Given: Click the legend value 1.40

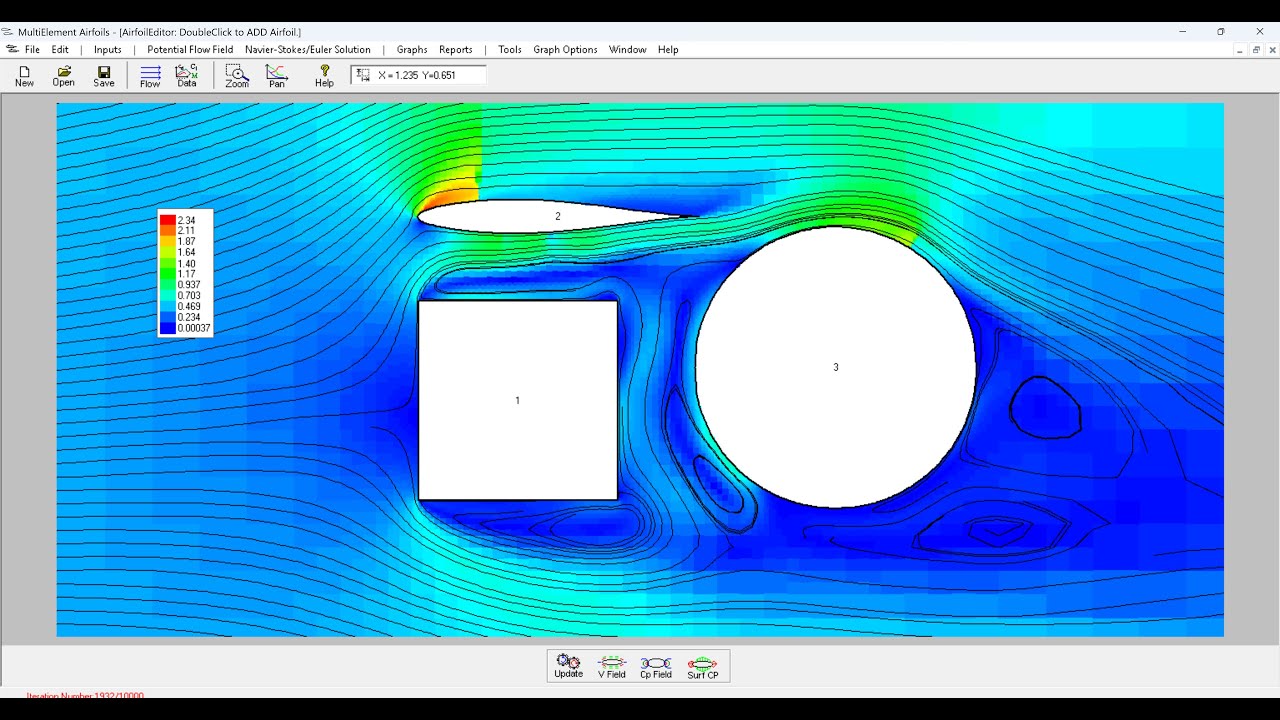Looking at the screenshot, I should click(186, 263).
